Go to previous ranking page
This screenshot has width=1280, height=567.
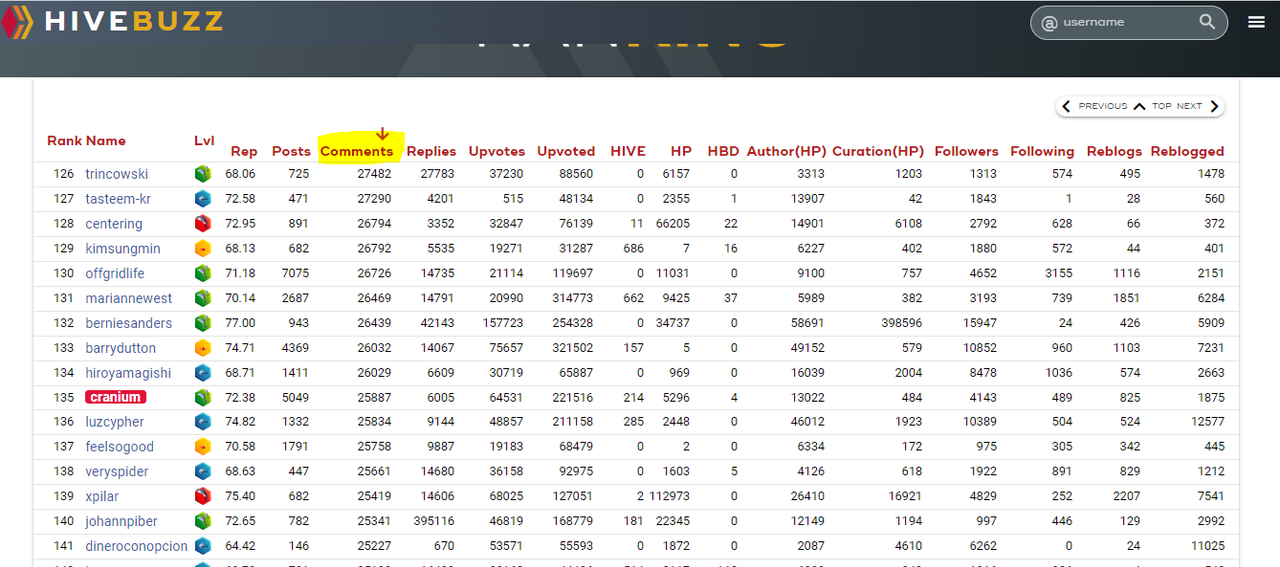tap(1094, 106)
